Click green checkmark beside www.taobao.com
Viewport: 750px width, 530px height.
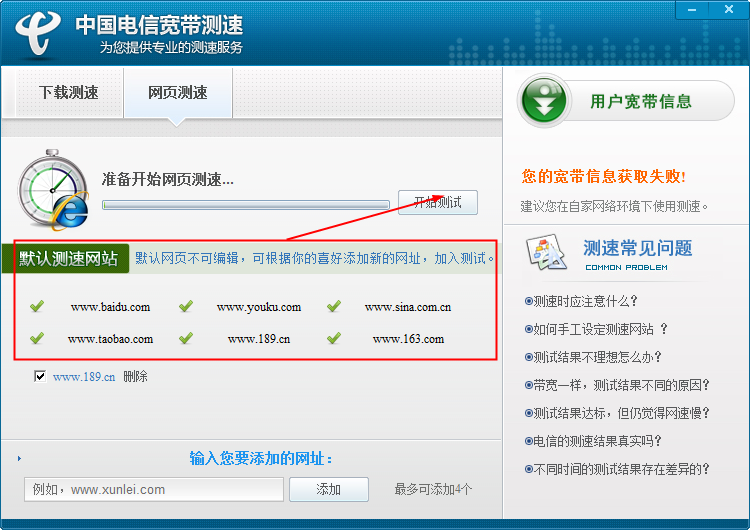point(37,338)
